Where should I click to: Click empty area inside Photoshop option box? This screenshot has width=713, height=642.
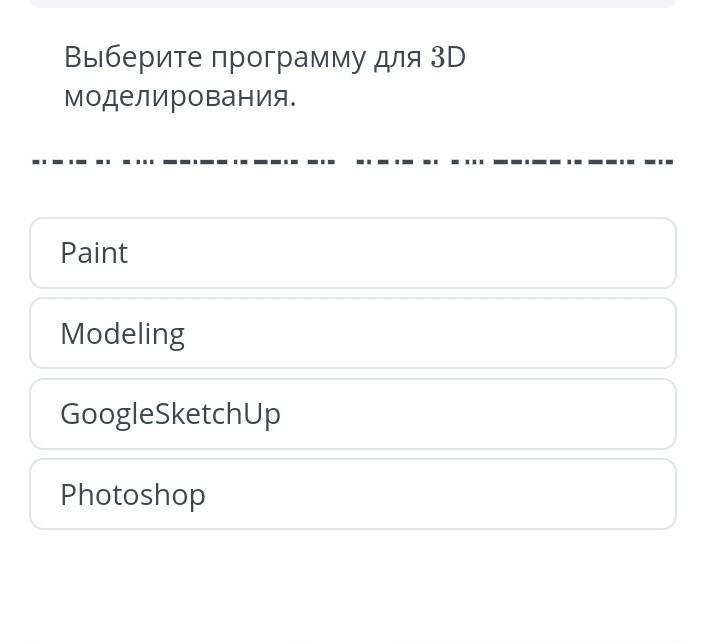[500, 494]
